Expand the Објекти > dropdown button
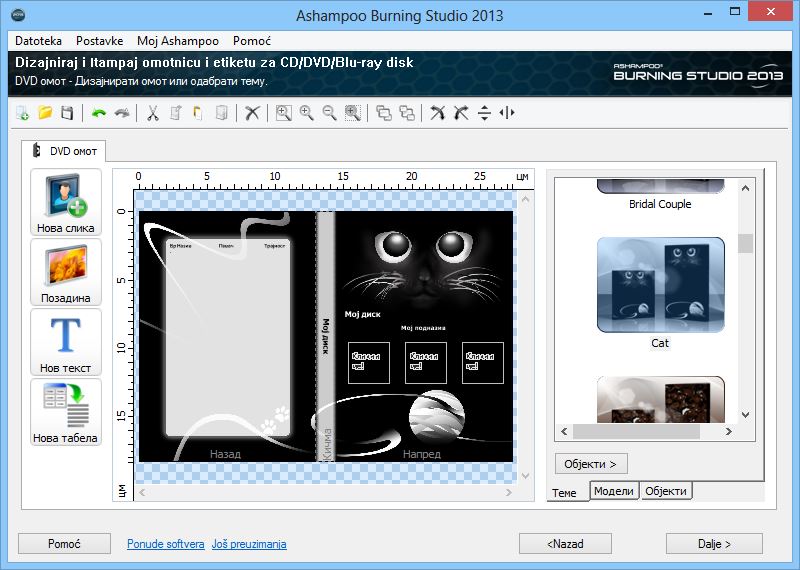The height and width of the screenshot is (570, 800). point(591,464)
